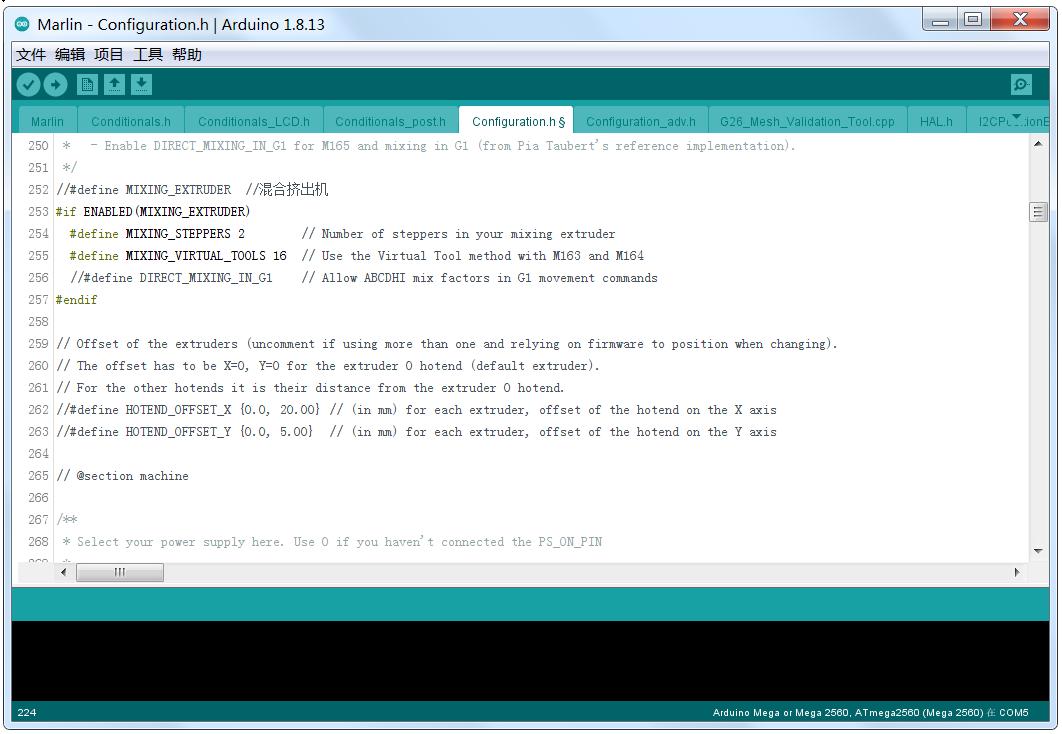Click the board info 'Arduino Mega or Mega 2560' status

click(x=870, y=712)
